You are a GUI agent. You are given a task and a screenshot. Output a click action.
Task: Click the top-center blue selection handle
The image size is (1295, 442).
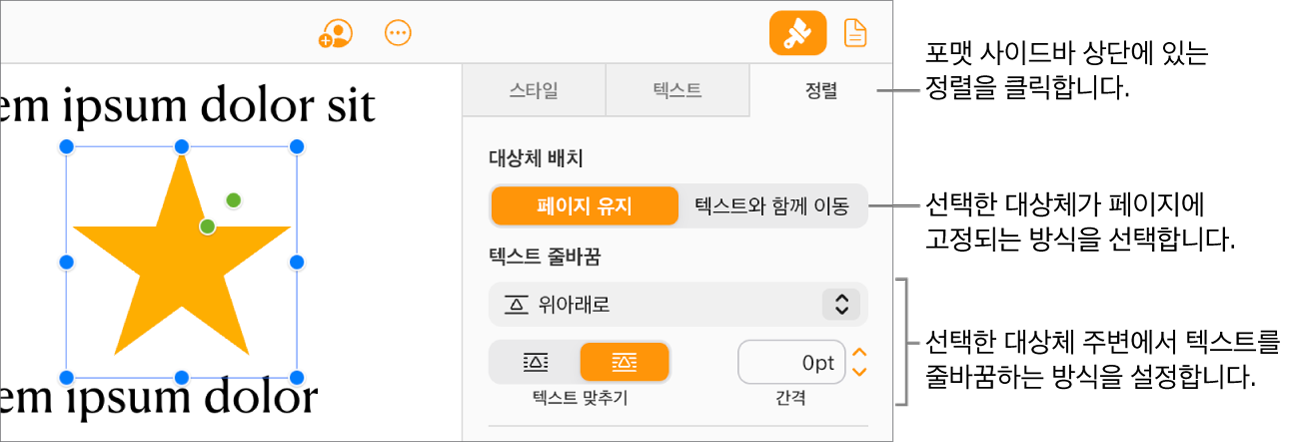(182, 147)
